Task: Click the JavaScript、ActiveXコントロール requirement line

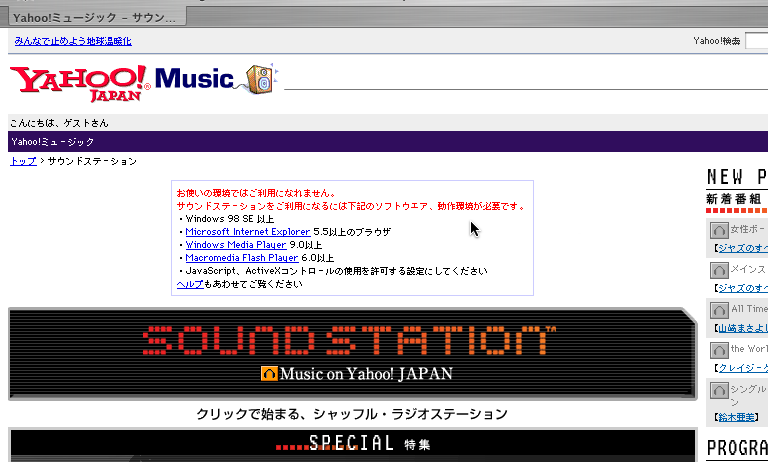Action: (x=336, y=271)
